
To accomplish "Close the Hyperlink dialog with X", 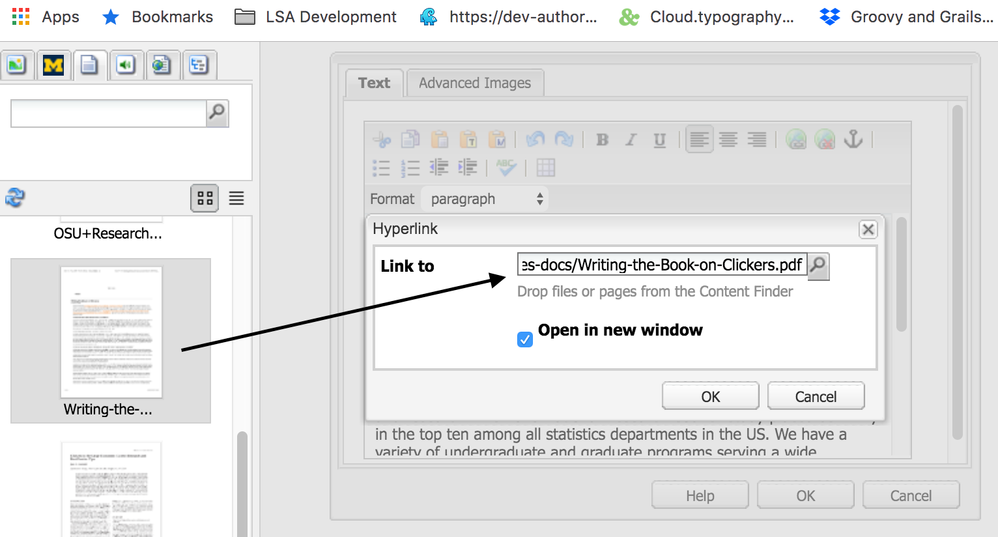I will coord(868,229).
